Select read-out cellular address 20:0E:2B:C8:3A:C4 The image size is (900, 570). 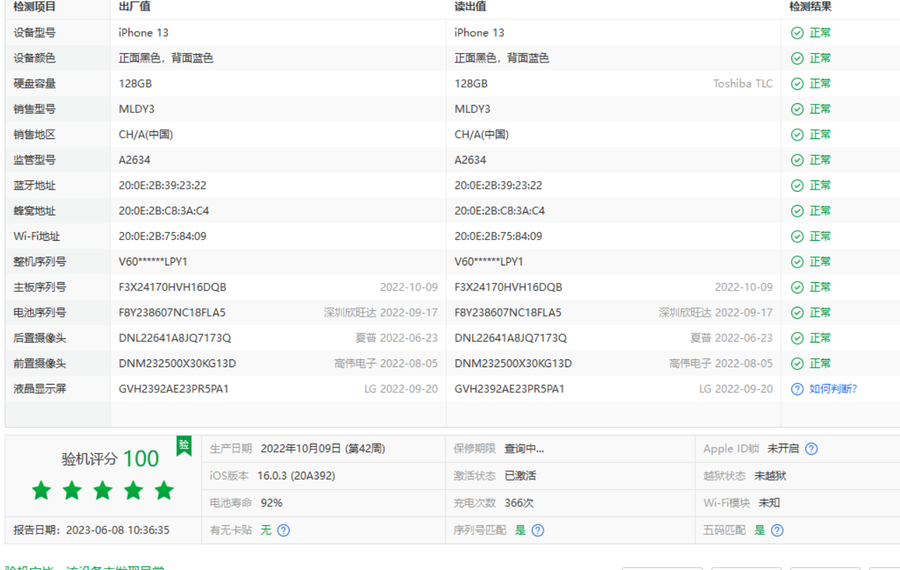pyautogui.click(x=499, y=211)
